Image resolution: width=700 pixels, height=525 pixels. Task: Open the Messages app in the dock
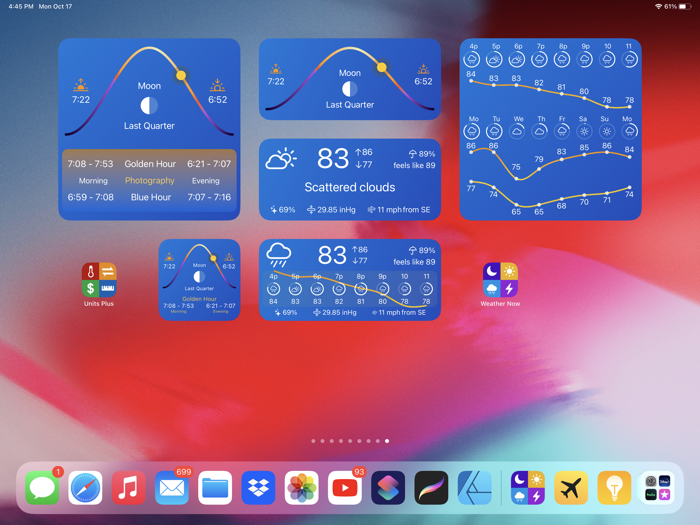pos(42,488)
